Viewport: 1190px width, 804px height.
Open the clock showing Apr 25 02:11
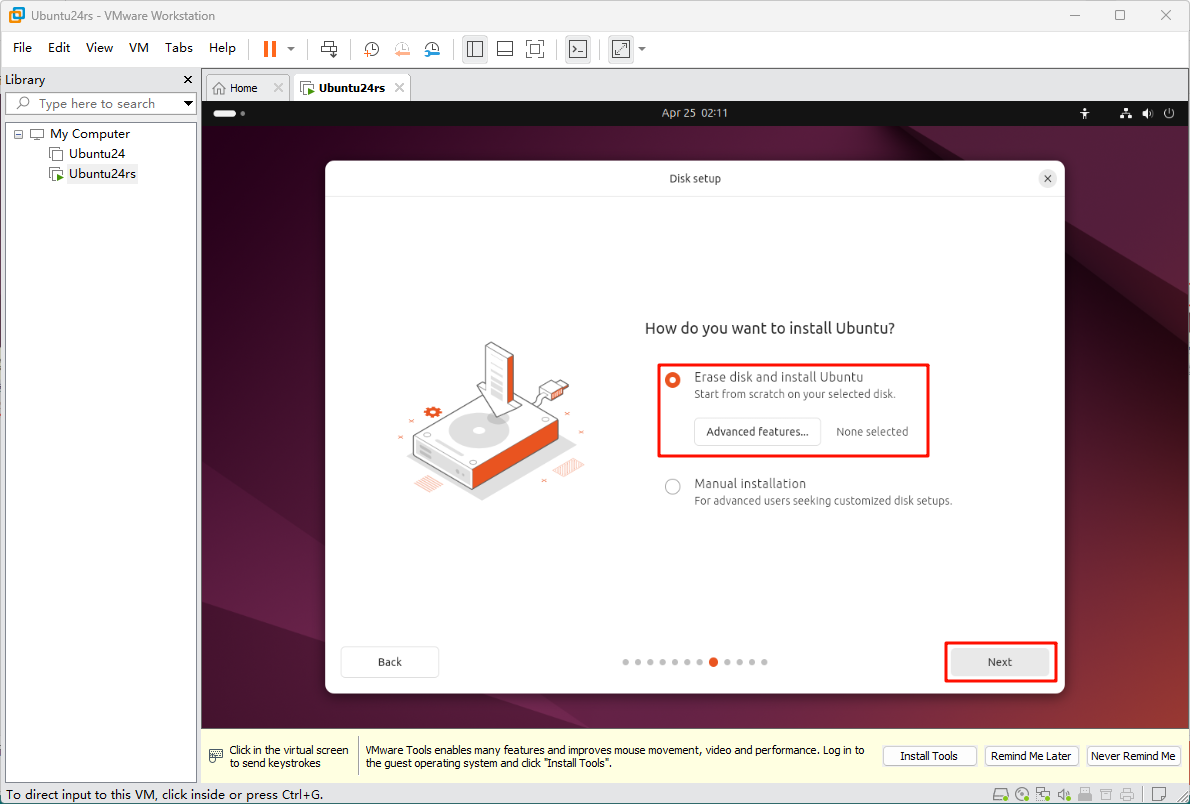click(x=694, y=113)
